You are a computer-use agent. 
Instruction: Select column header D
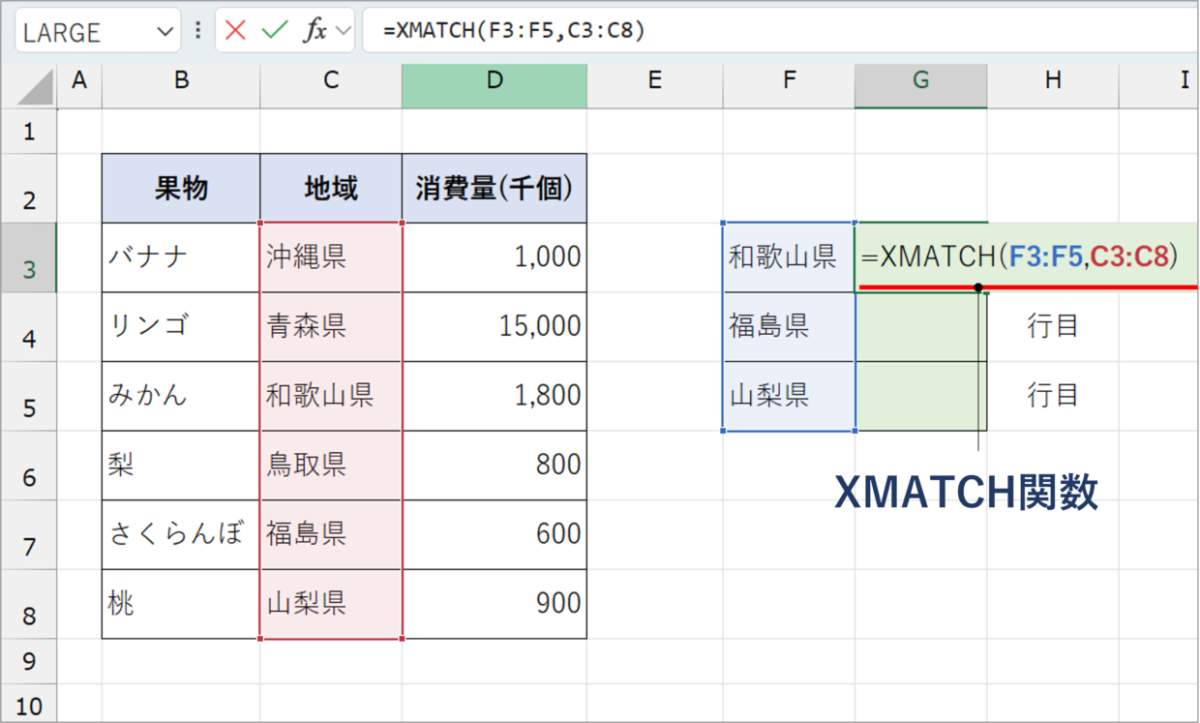point(494,85)
